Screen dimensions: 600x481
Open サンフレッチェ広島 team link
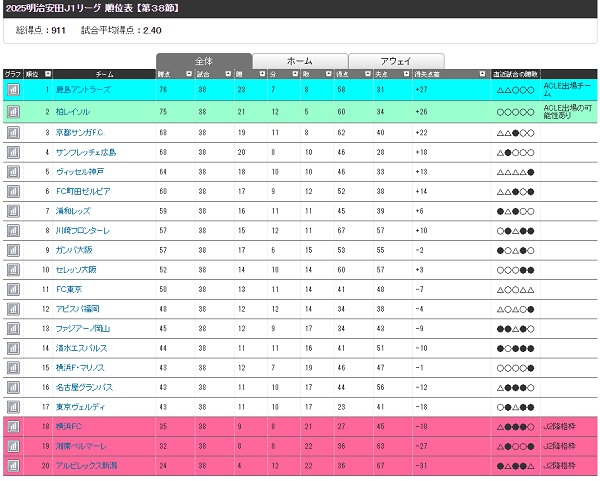coord(86,152)
